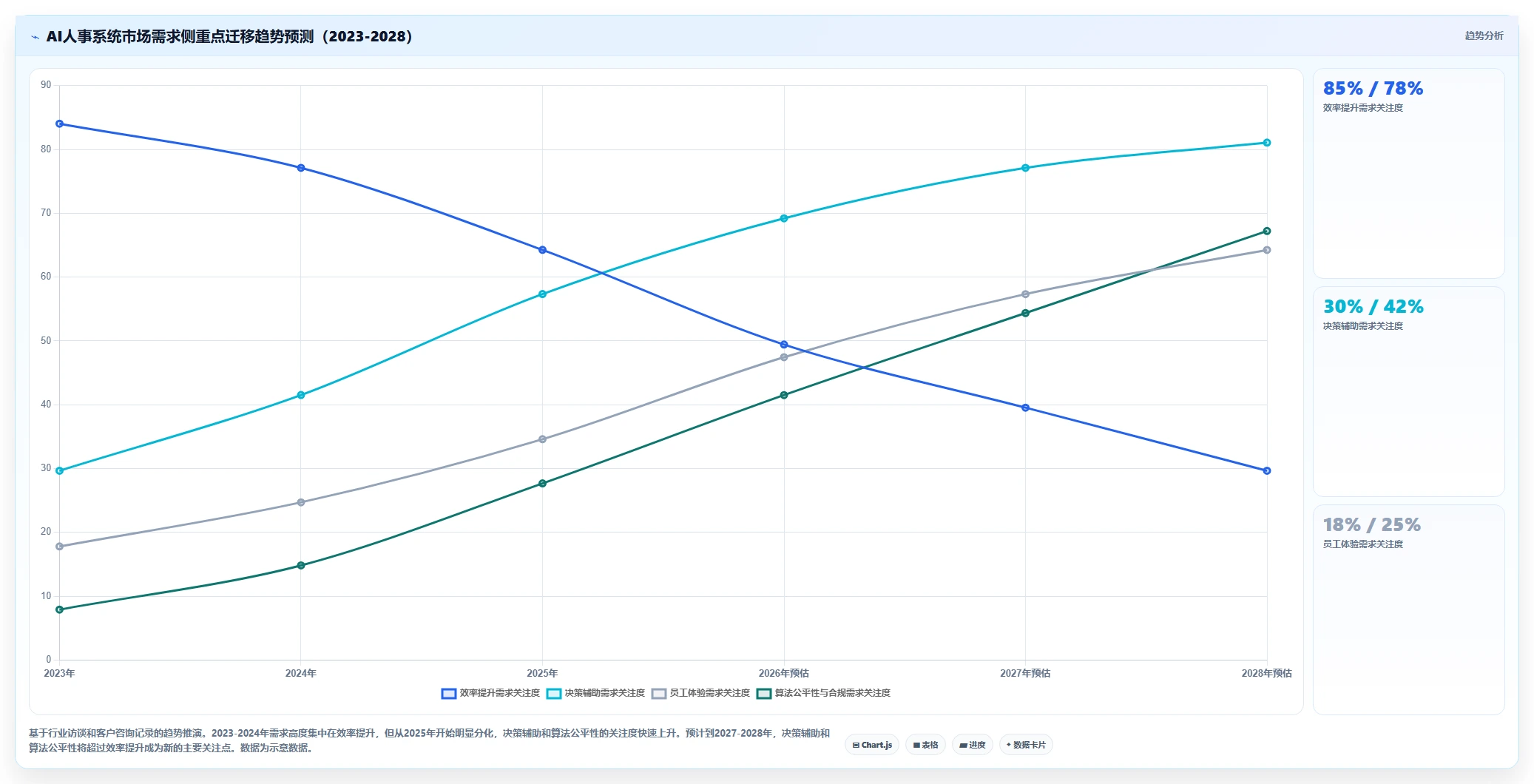Toggle the 算法公平性与合规需求关注度 legend series
The width and height of the screenshot is (1534, 784).
tap(823, 693)
